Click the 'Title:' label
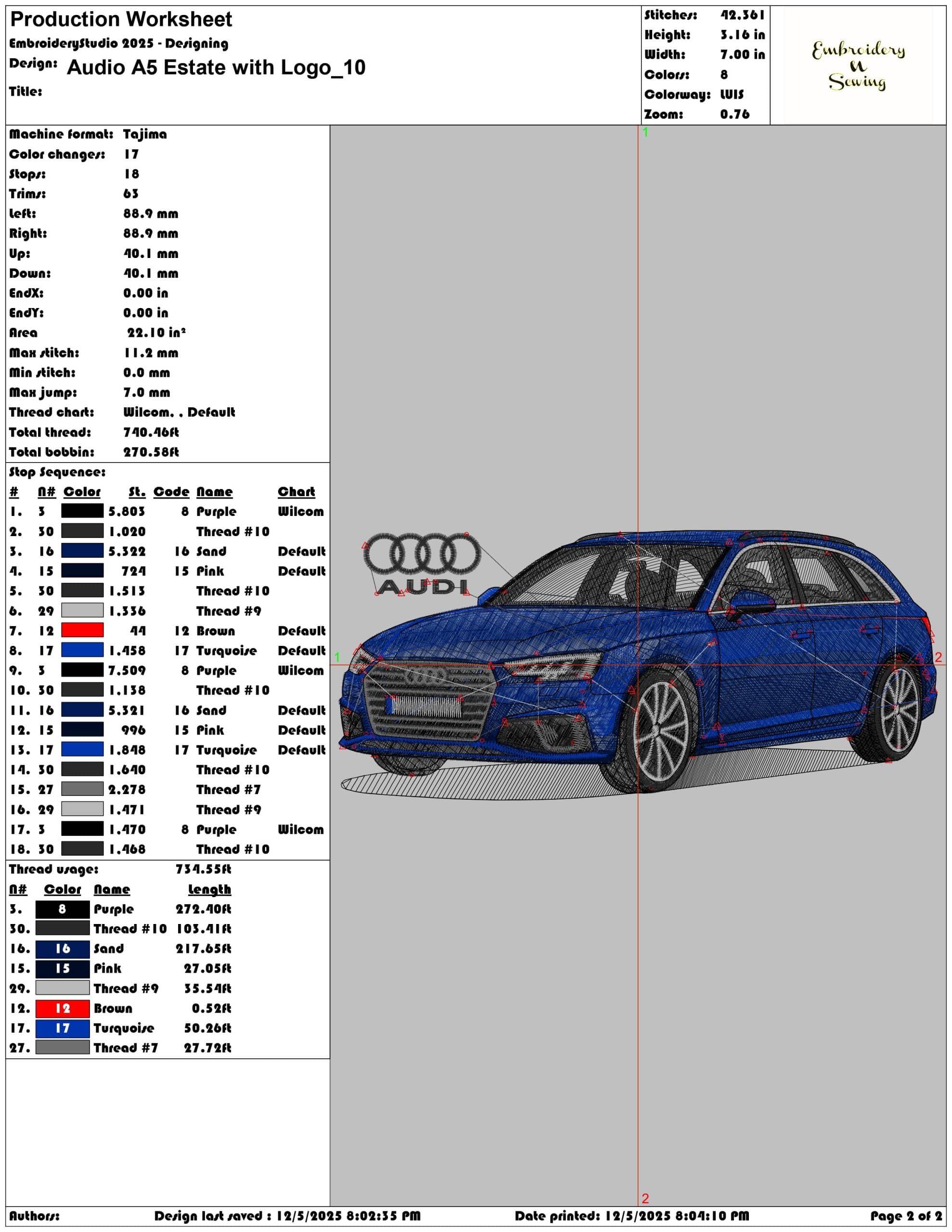 (x=26, y=91)
